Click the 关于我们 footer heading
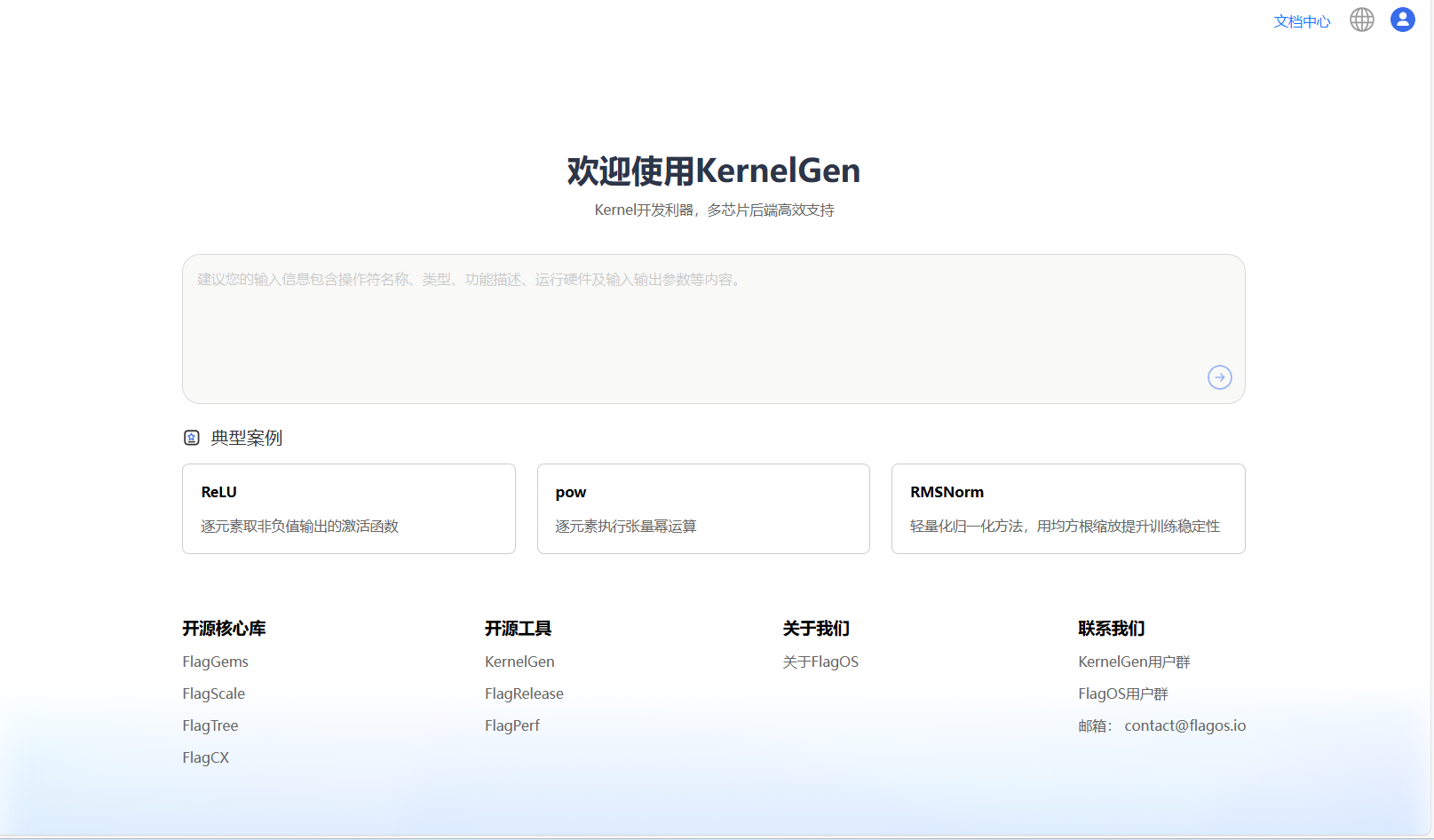1434x840 pixels. [816, 629]
